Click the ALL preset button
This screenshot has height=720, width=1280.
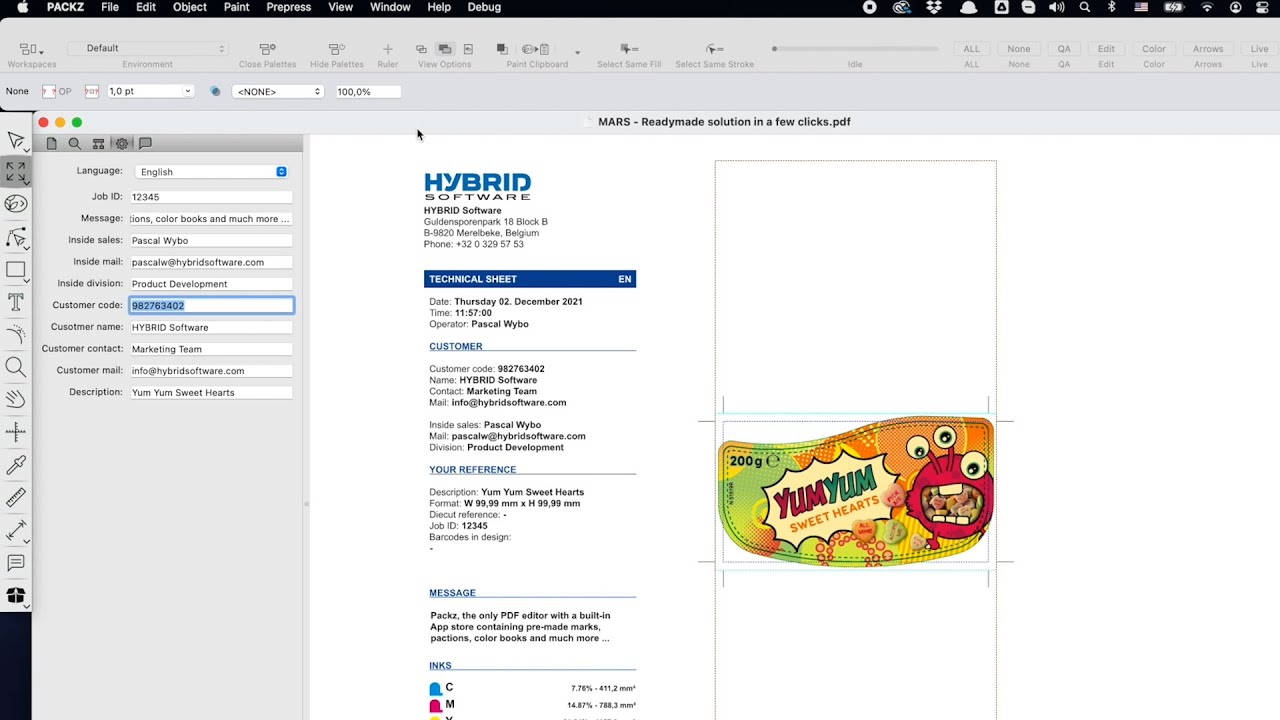click(x=971, y=49)
